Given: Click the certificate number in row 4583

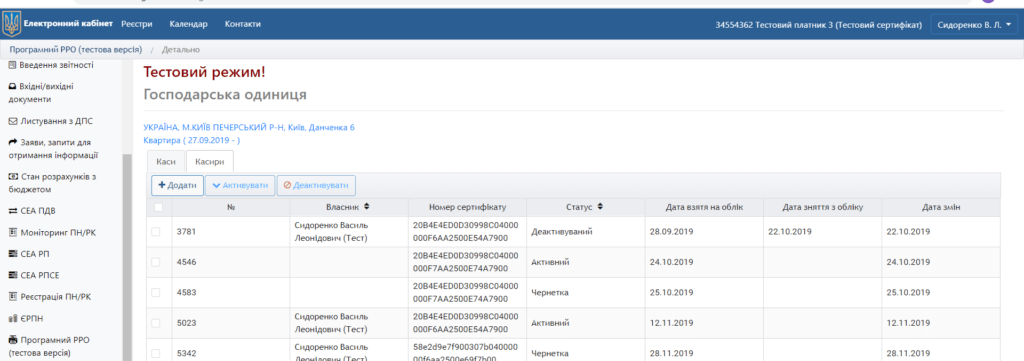Looking at the screenshot, I should [466, 292].
